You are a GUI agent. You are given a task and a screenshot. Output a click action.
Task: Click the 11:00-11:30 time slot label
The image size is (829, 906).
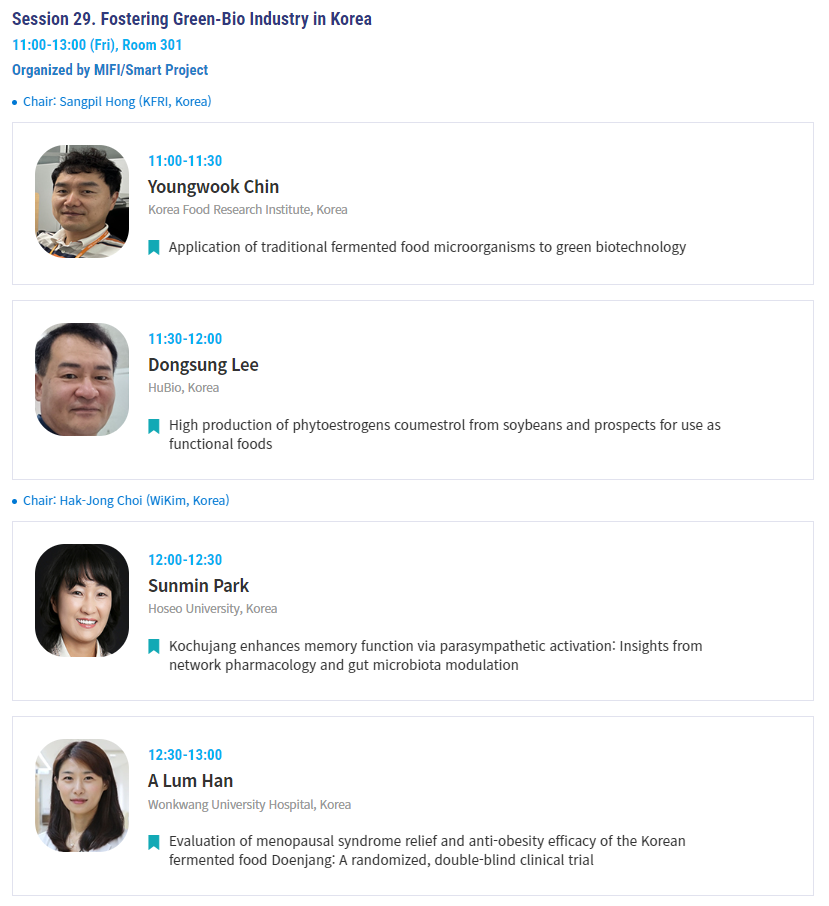tap(185, 161)
